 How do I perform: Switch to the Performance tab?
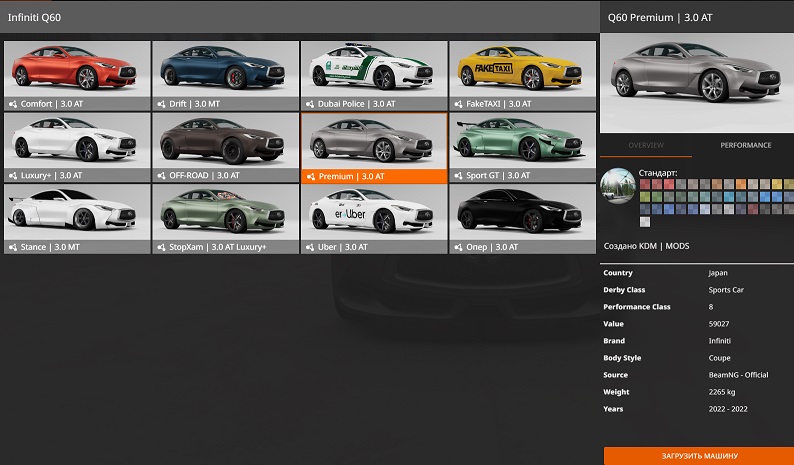click(745, 145)
